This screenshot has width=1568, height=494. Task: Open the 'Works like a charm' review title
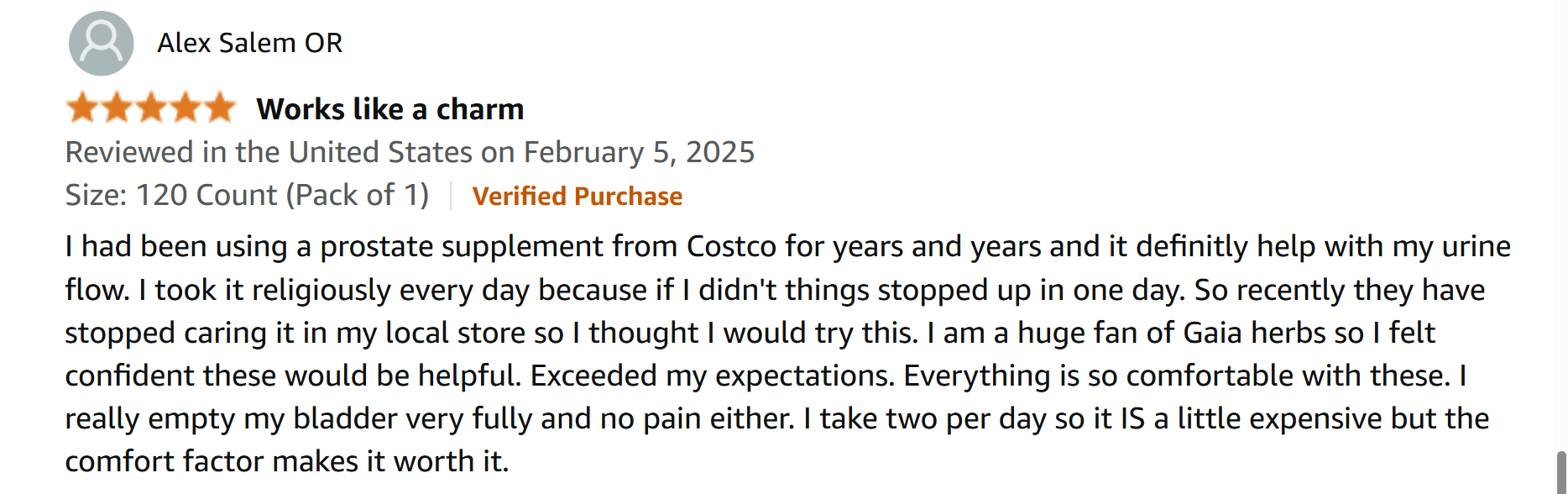point(390,109)
